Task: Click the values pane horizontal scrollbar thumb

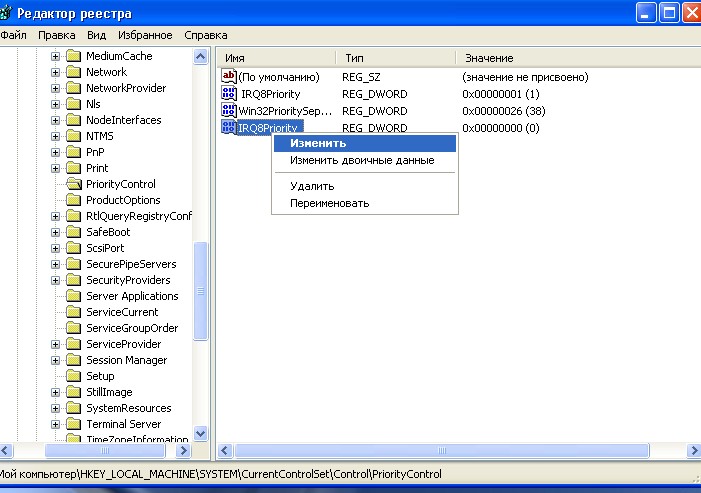Action: (x=442, y=451)
